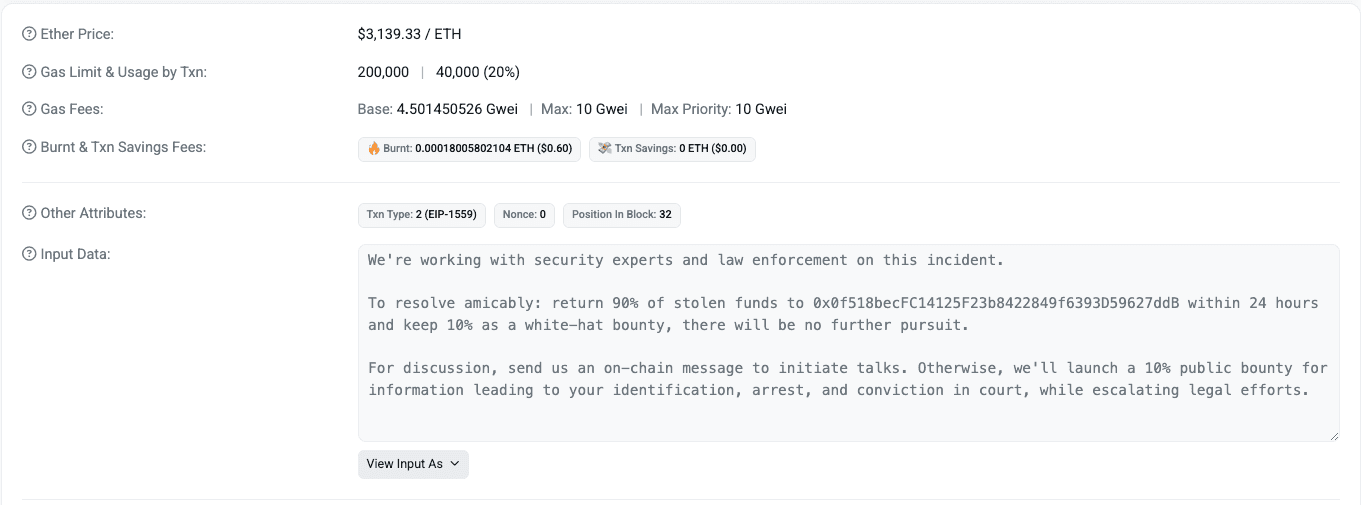This screenshot has height=505, width=1361.
Task: Click the help icon beside Ether Price
Action: 29,34
